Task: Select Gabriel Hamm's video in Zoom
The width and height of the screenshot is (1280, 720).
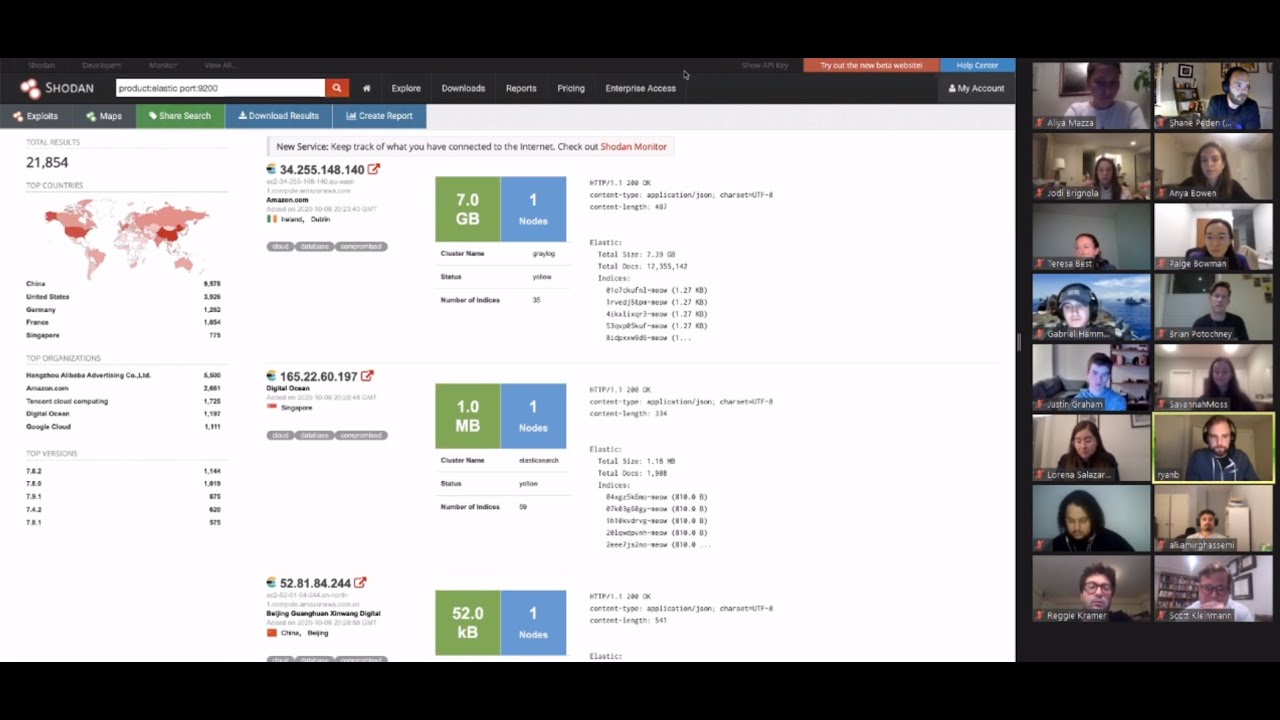Action: click(x=1091, y=307)
